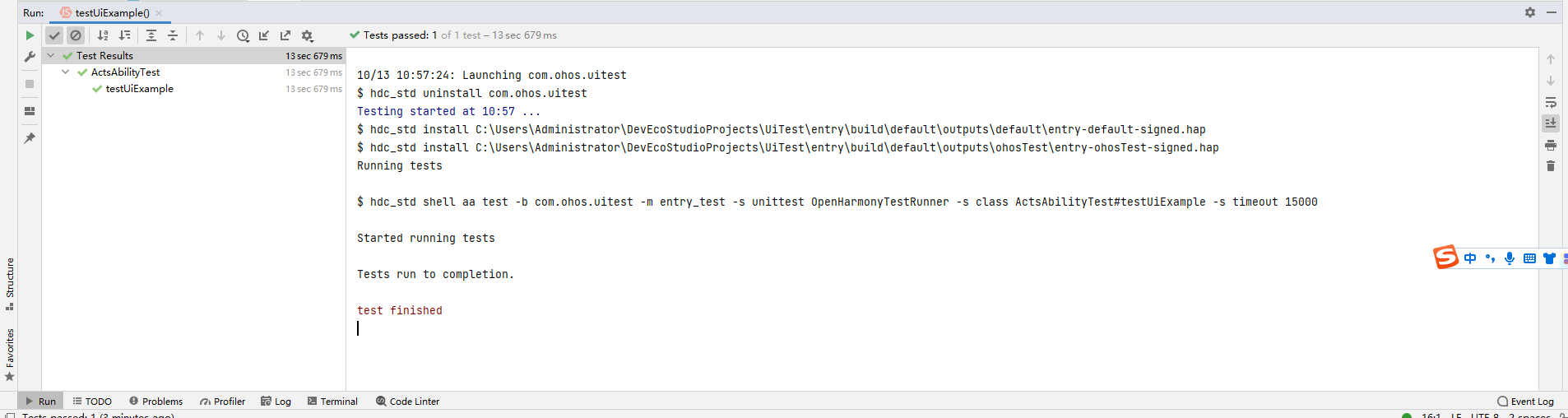The image size is (1568, 418).
Task: Print the console output
Action: (1551, 145)
